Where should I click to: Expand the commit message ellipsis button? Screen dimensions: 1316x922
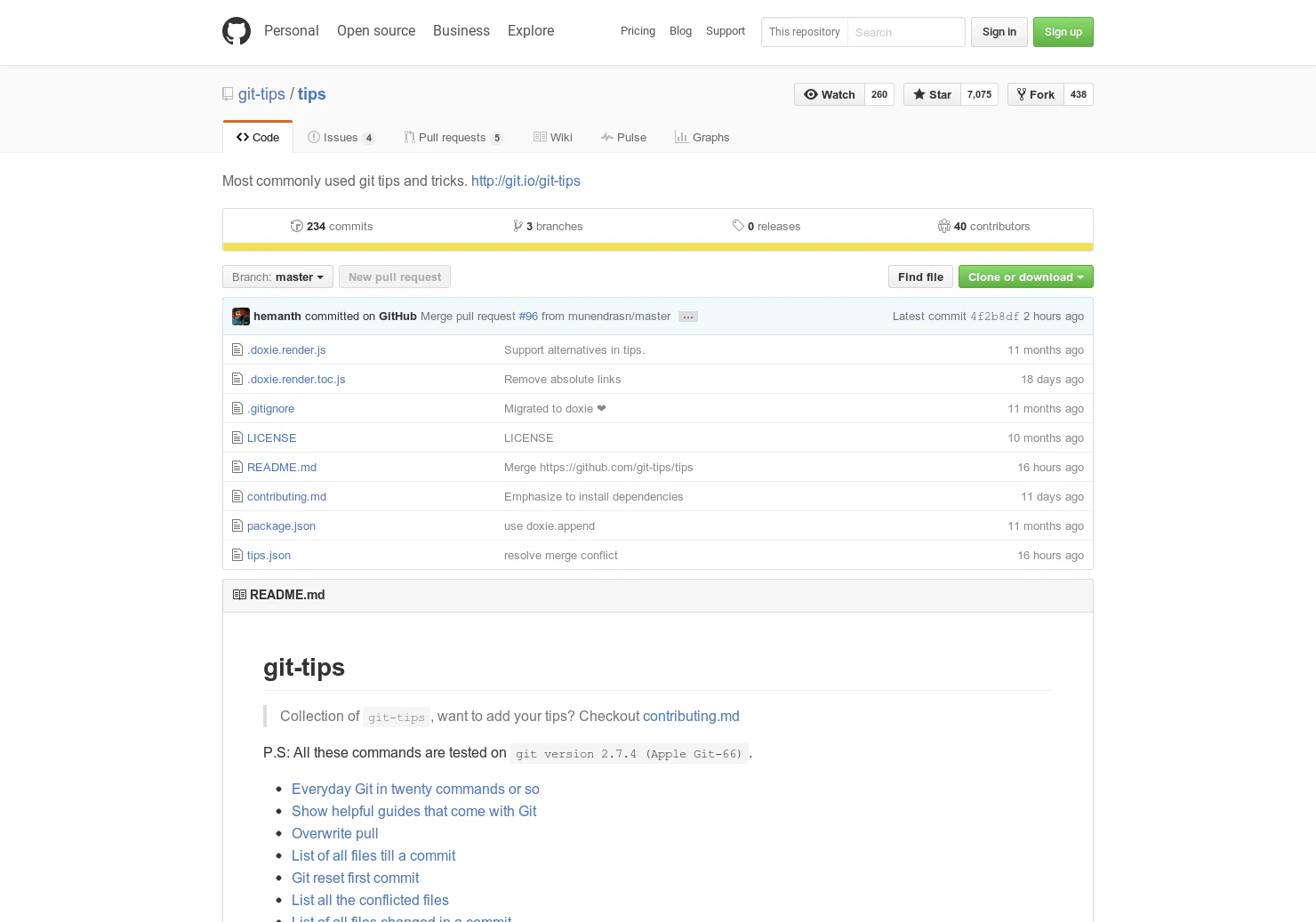(688, 317)
